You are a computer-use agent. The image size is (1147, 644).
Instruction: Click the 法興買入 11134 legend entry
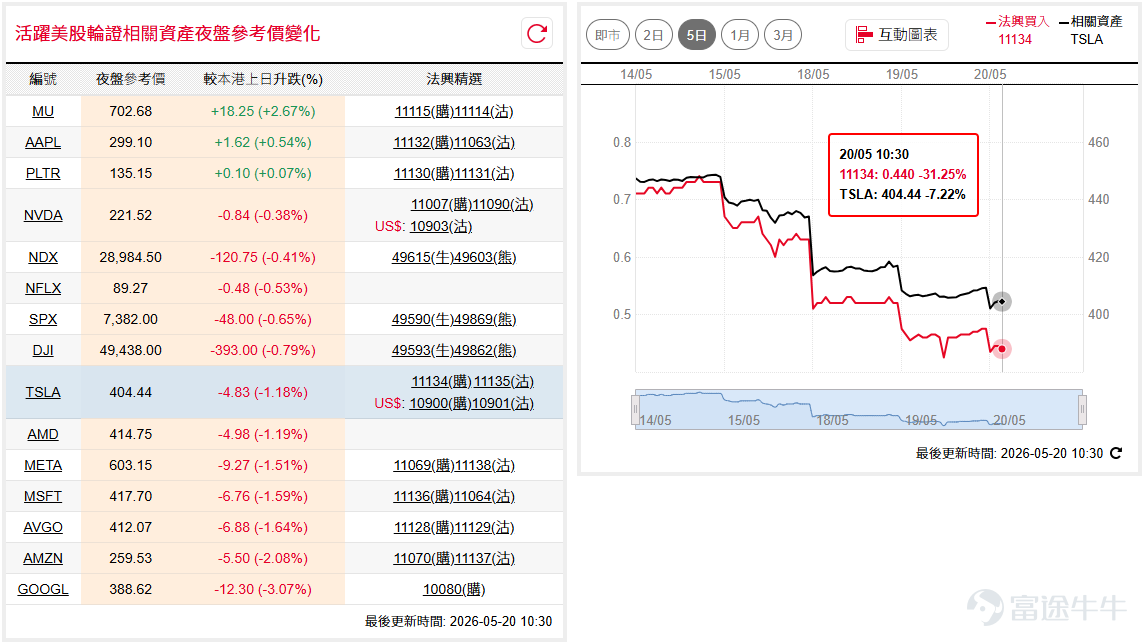(1017, 30)
